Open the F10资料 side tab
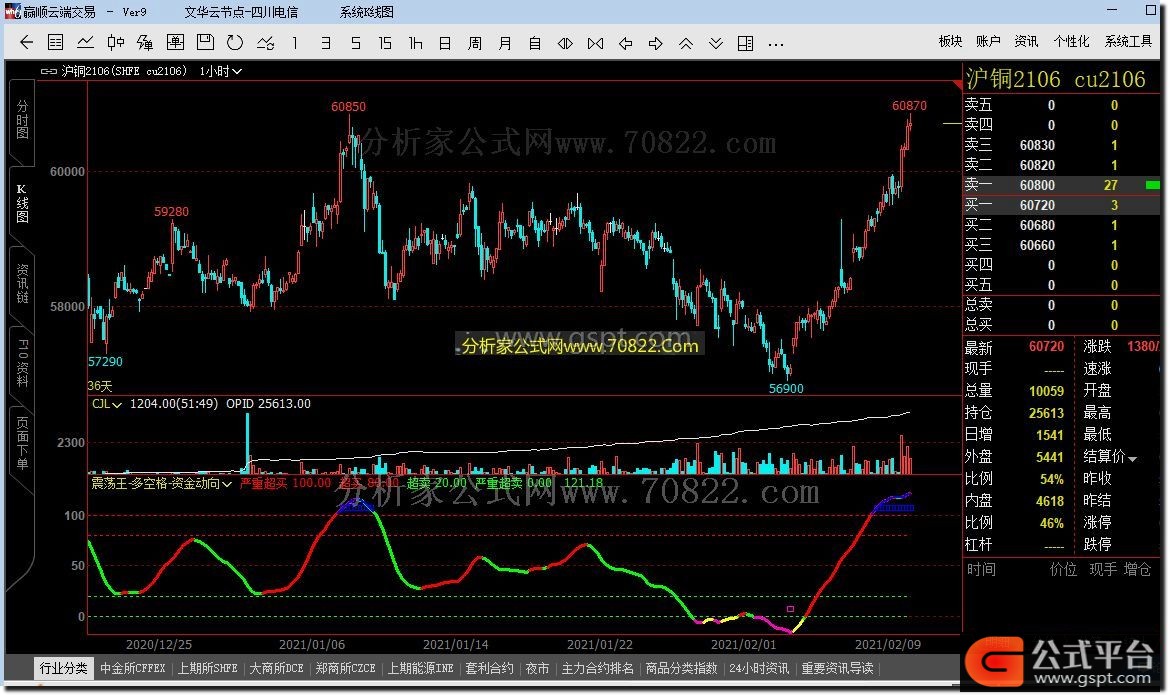Viewport: 1170px width, 695px height. [22, 363]
